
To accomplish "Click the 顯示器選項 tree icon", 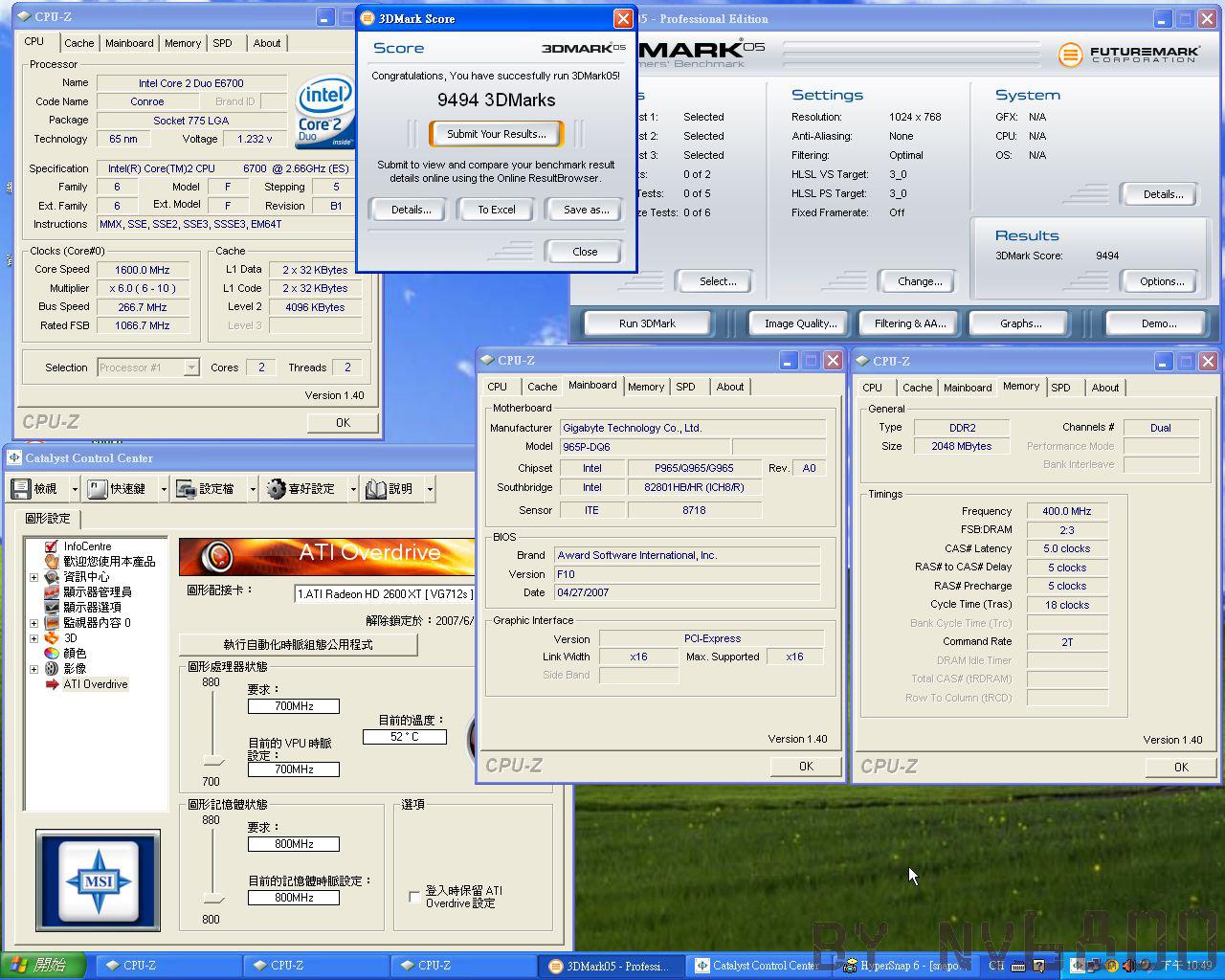I will (x=52, y=608).
